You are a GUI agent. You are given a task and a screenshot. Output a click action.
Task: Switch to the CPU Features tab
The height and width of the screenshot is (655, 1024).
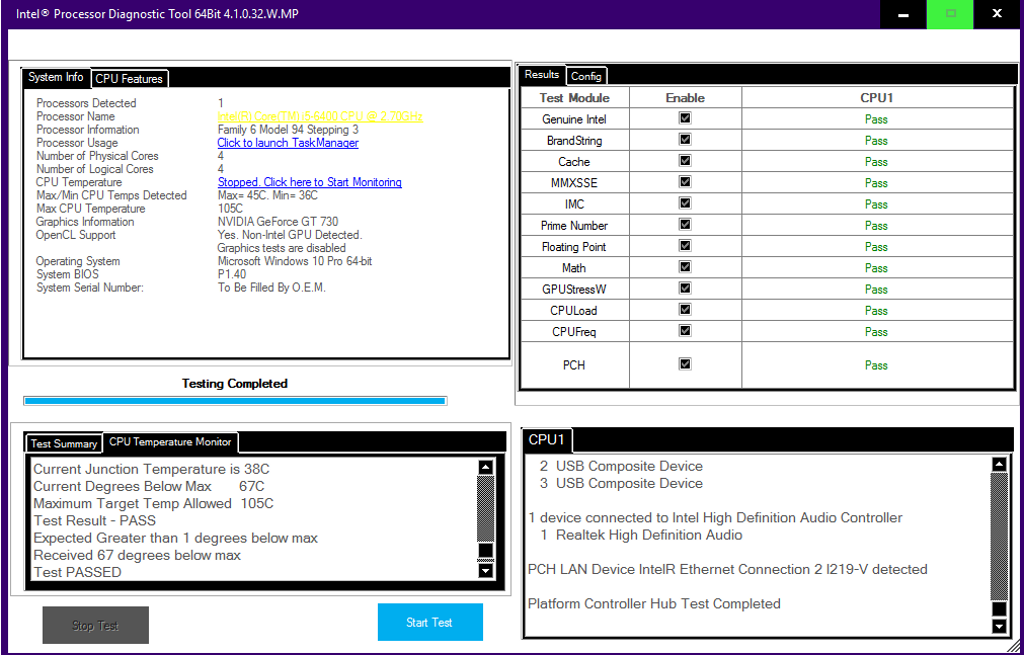pos(129,79)
